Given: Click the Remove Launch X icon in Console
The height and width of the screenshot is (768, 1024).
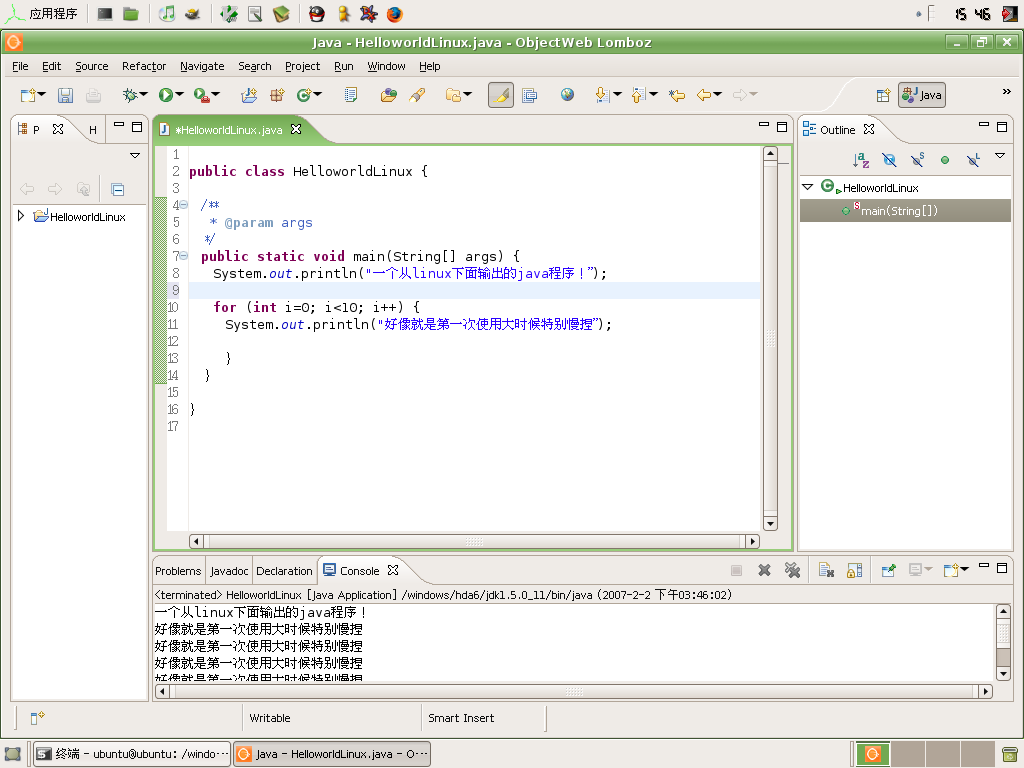Looking at the screenshot, I should [764, 570].
